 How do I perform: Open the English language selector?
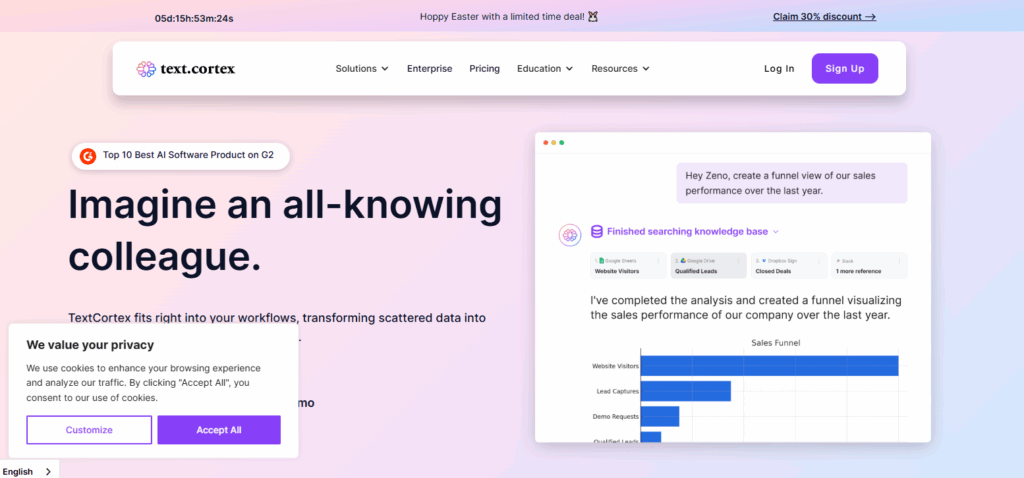point(28,471)
